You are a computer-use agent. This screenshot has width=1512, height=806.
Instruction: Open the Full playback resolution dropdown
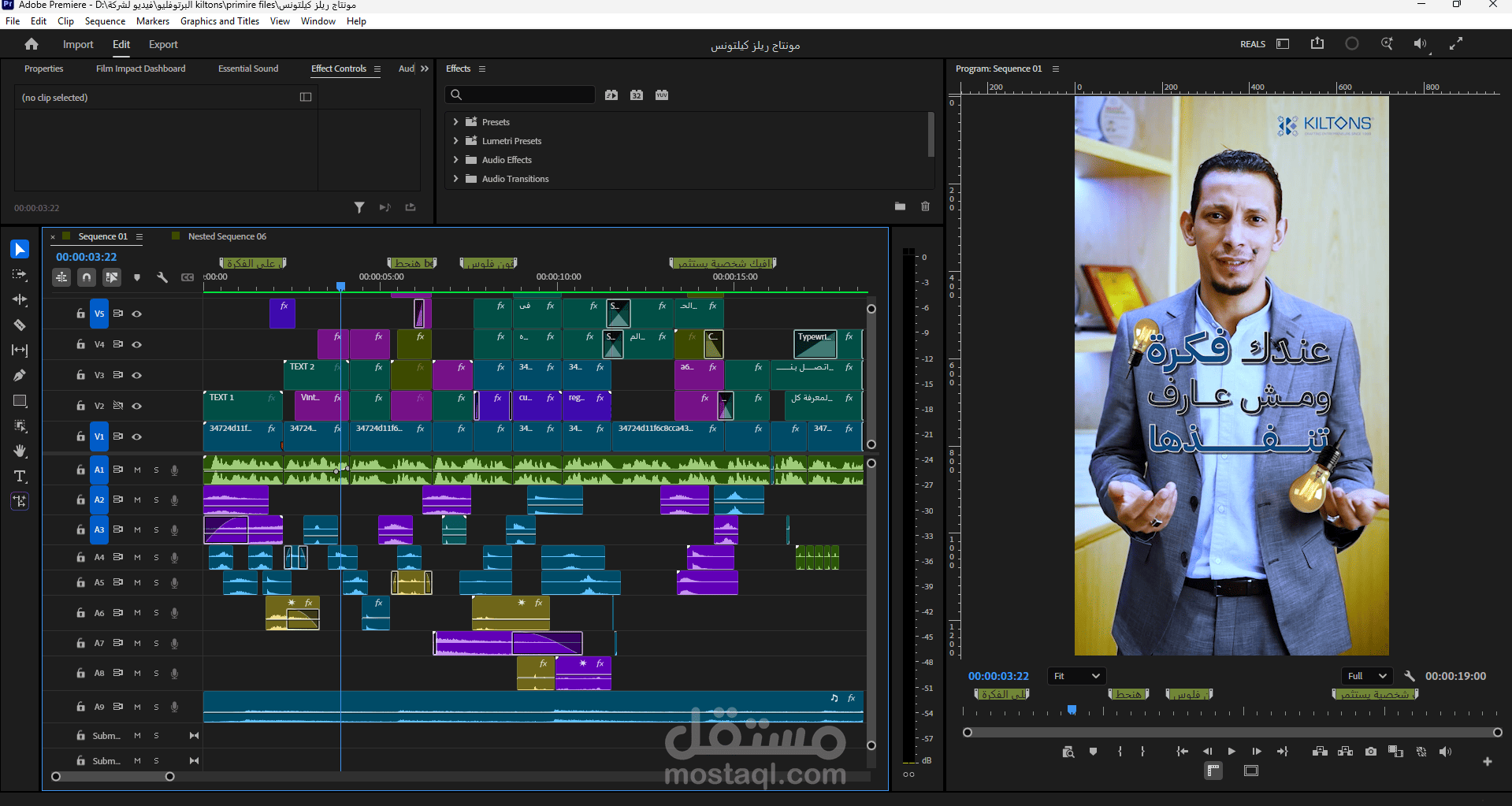[x=1367, y=676]
